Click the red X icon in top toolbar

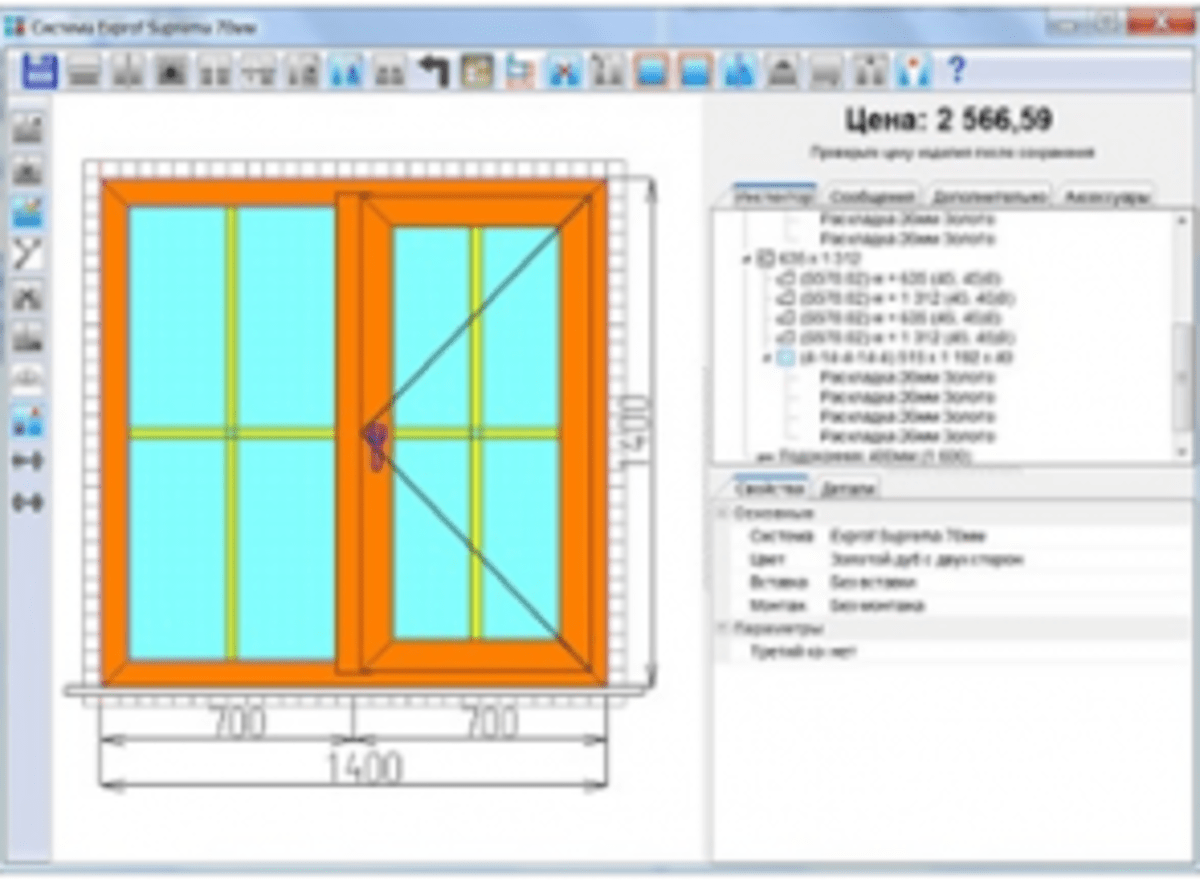[565, 72]
